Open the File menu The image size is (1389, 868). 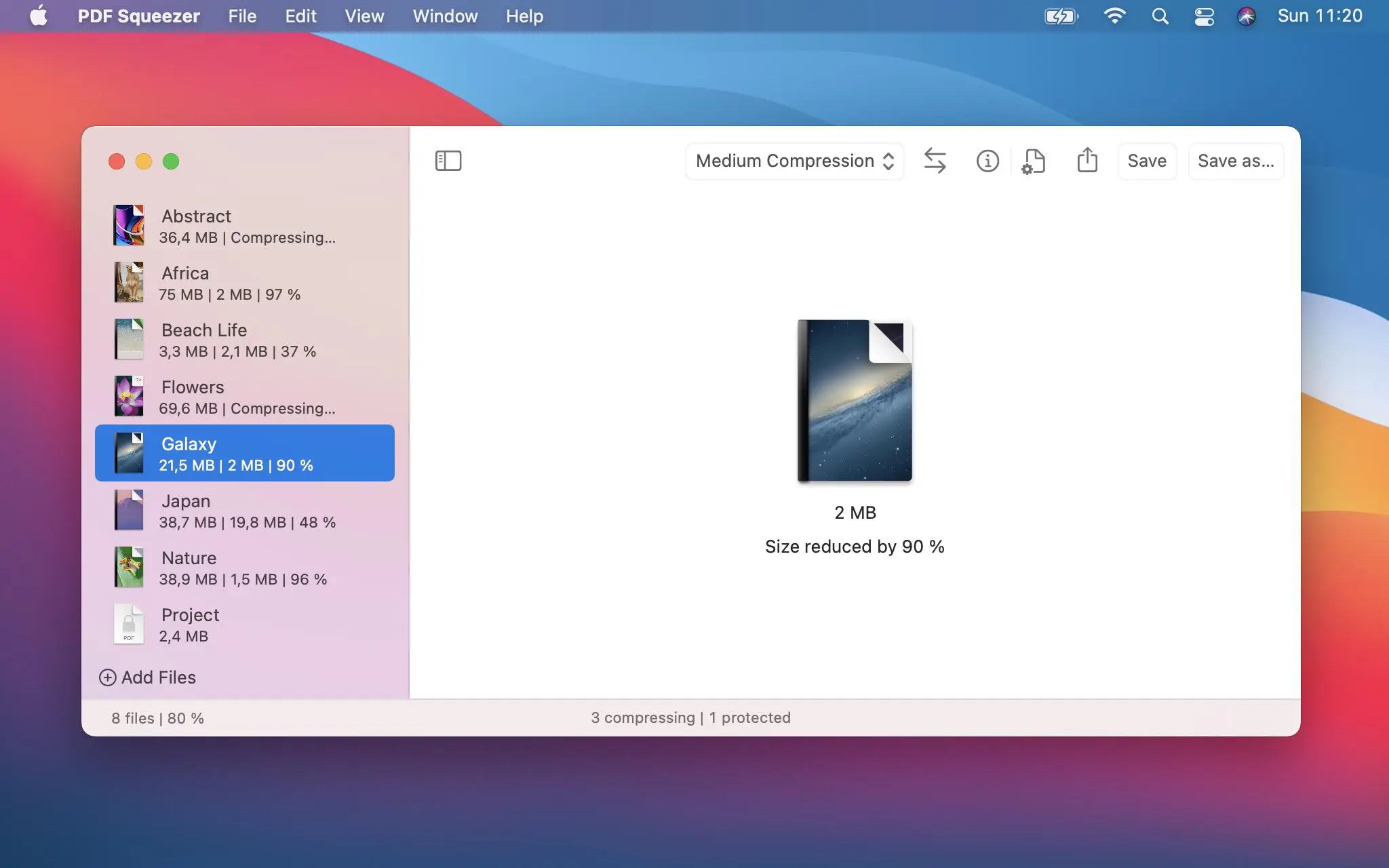[x=242, y=16]
